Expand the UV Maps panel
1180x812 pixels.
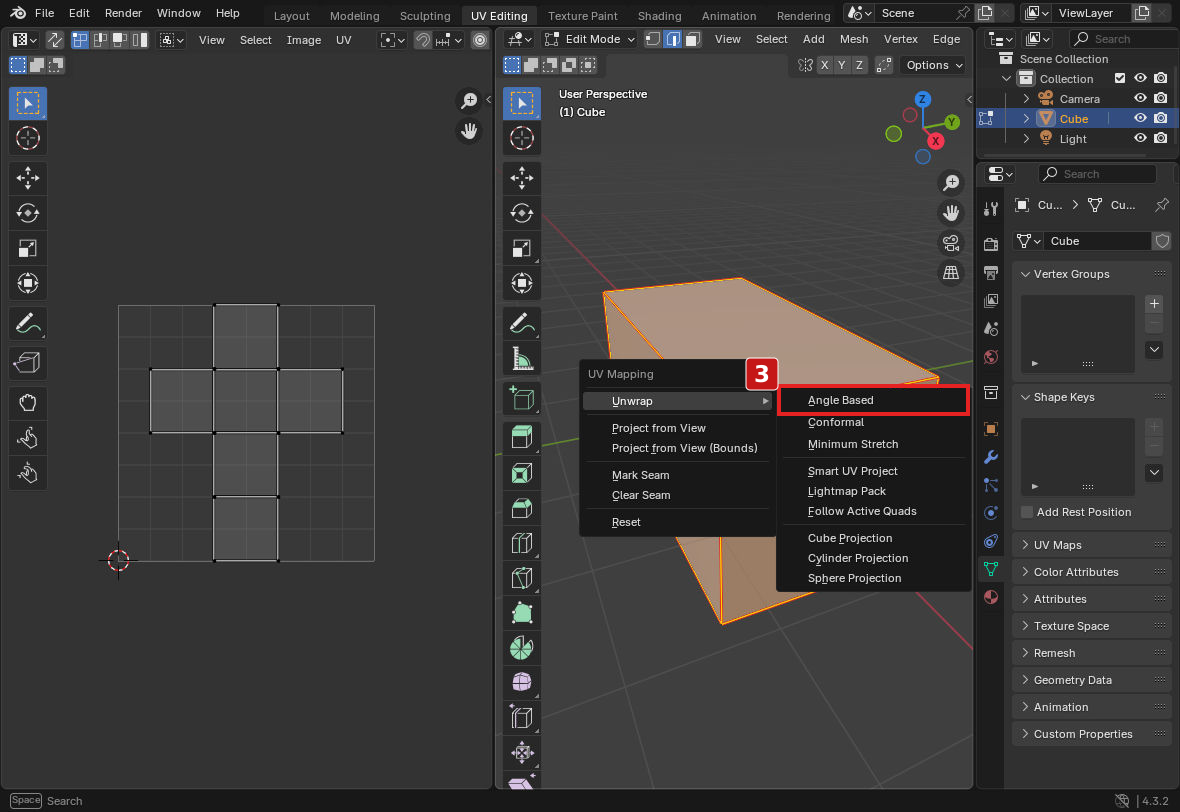click(x=1092, y=545)
